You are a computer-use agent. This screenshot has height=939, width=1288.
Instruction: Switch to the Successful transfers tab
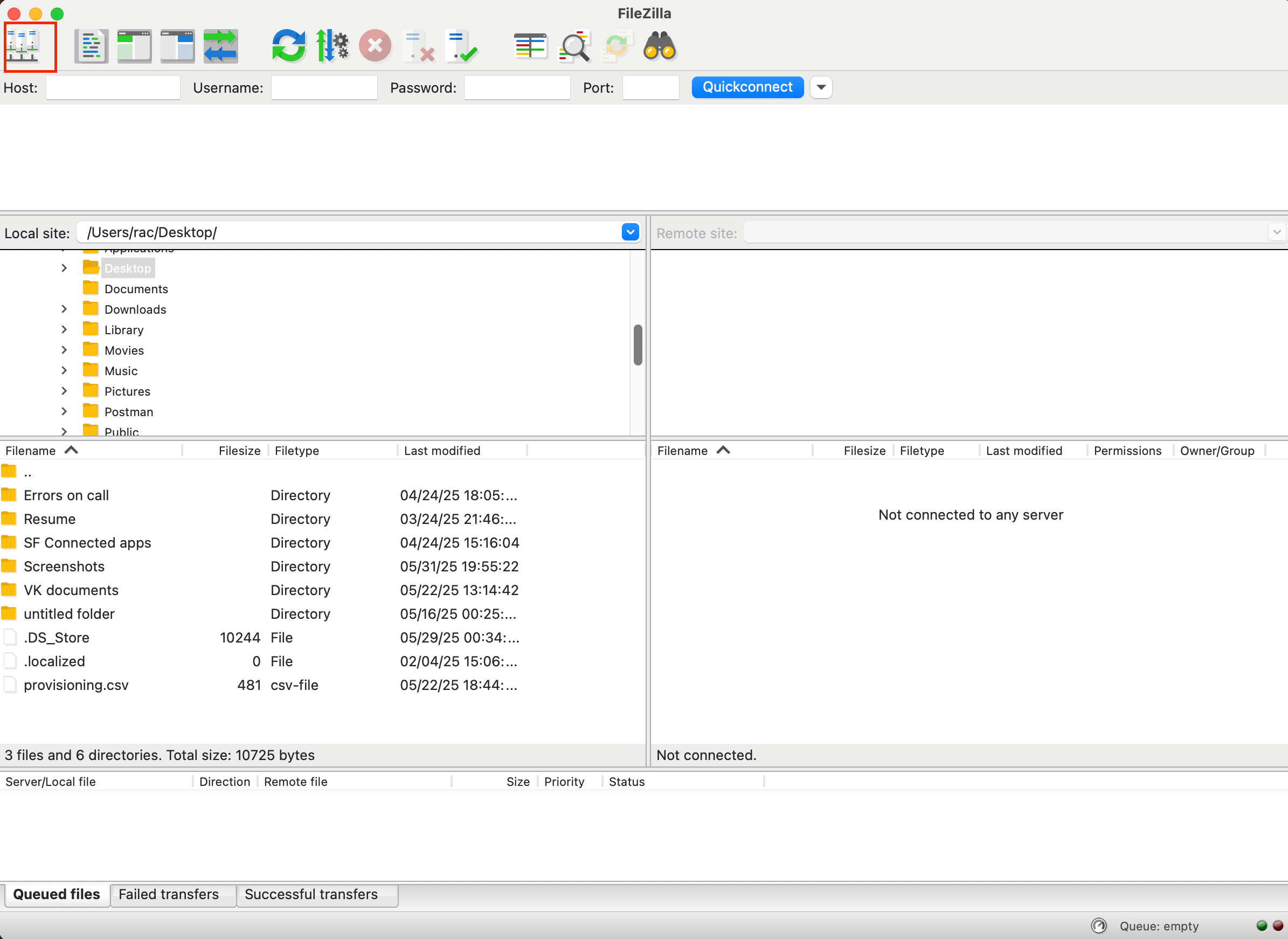click(x=311, y=895)
